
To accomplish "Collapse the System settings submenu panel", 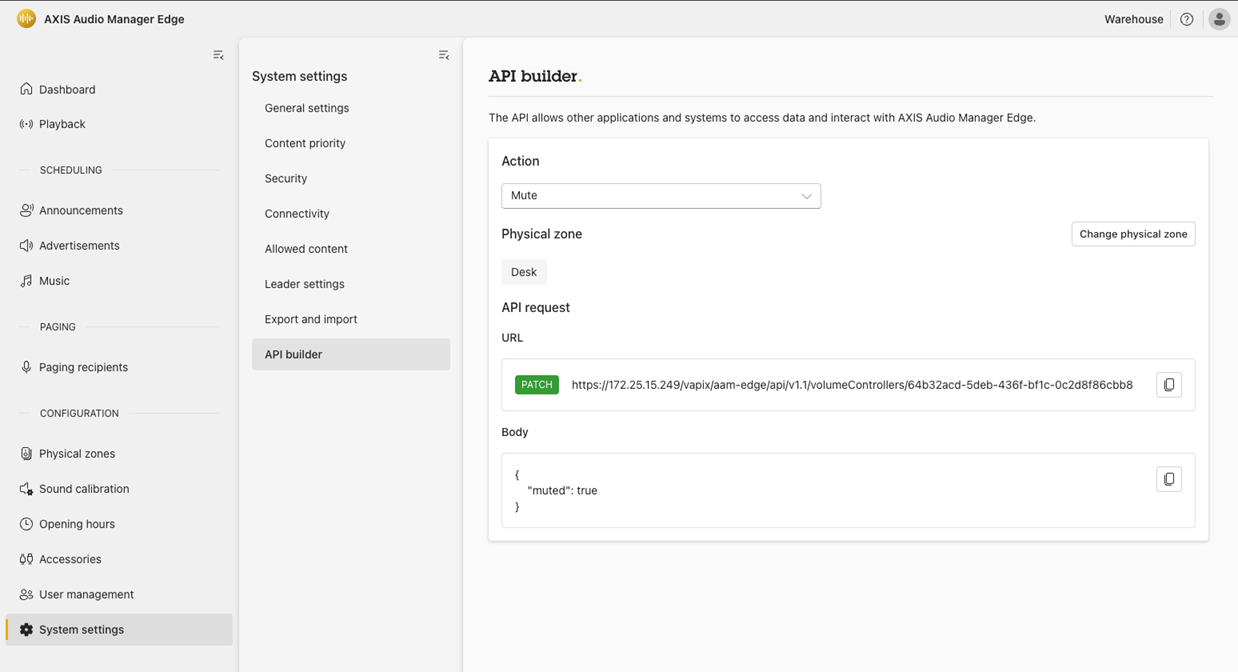I will (x=444, y=55).
